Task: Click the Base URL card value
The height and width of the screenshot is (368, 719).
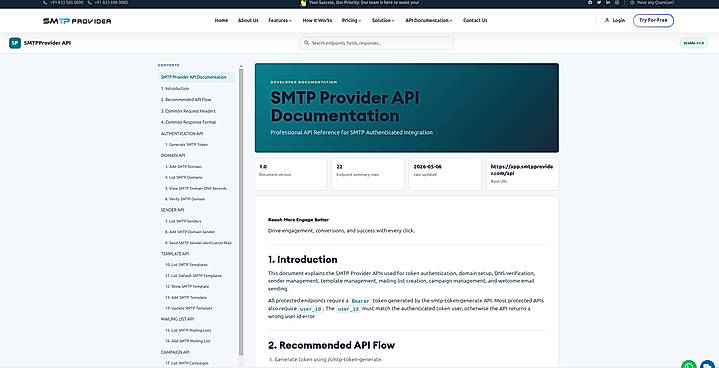Action: point(522,170)
